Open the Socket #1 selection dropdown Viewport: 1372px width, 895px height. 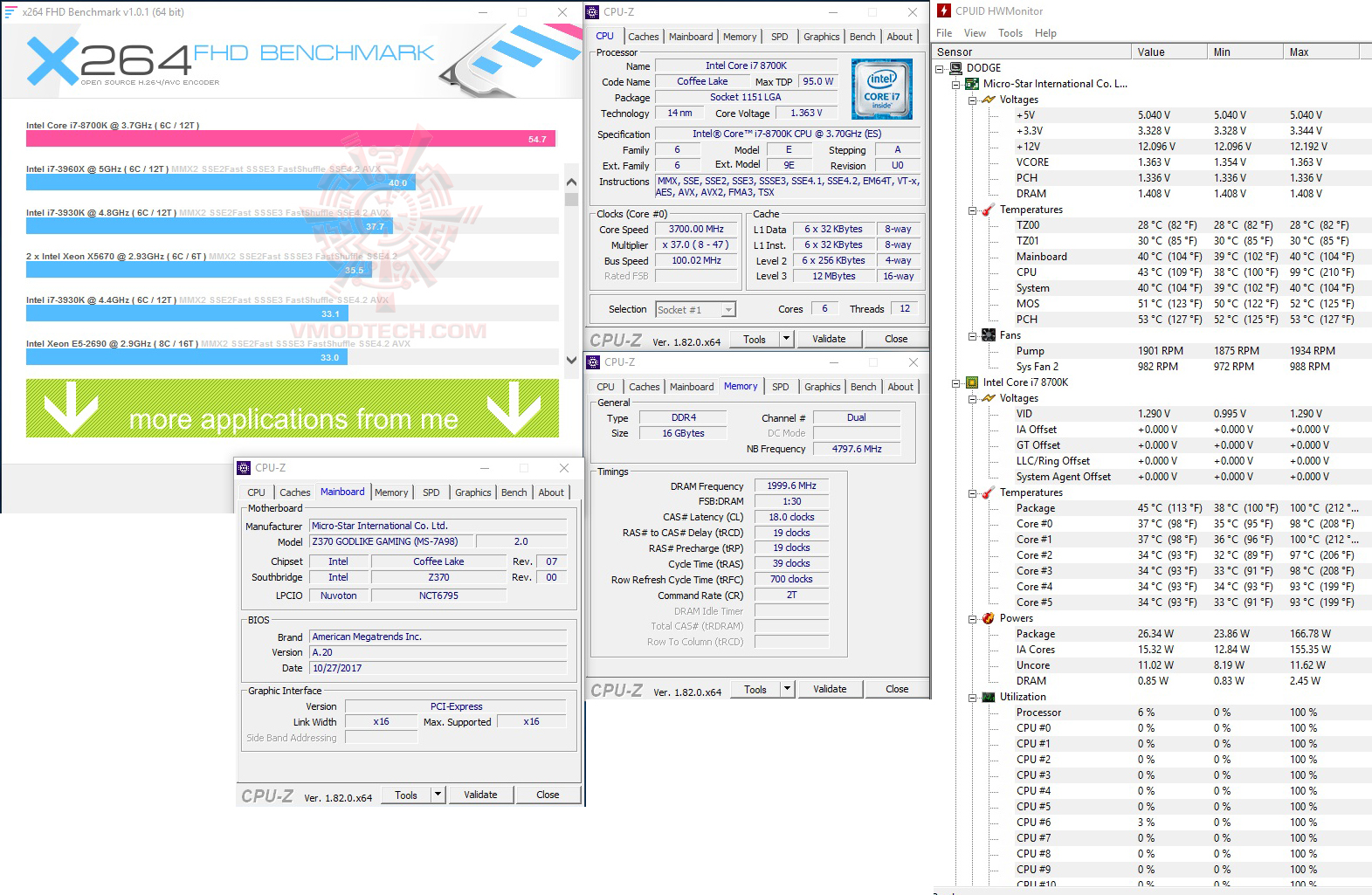coord(728,309)
